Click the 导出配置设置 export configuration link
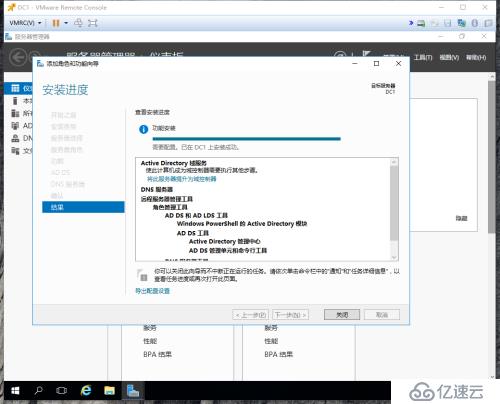This screenshot has width=500, height=404. click(x=152, y=291)
